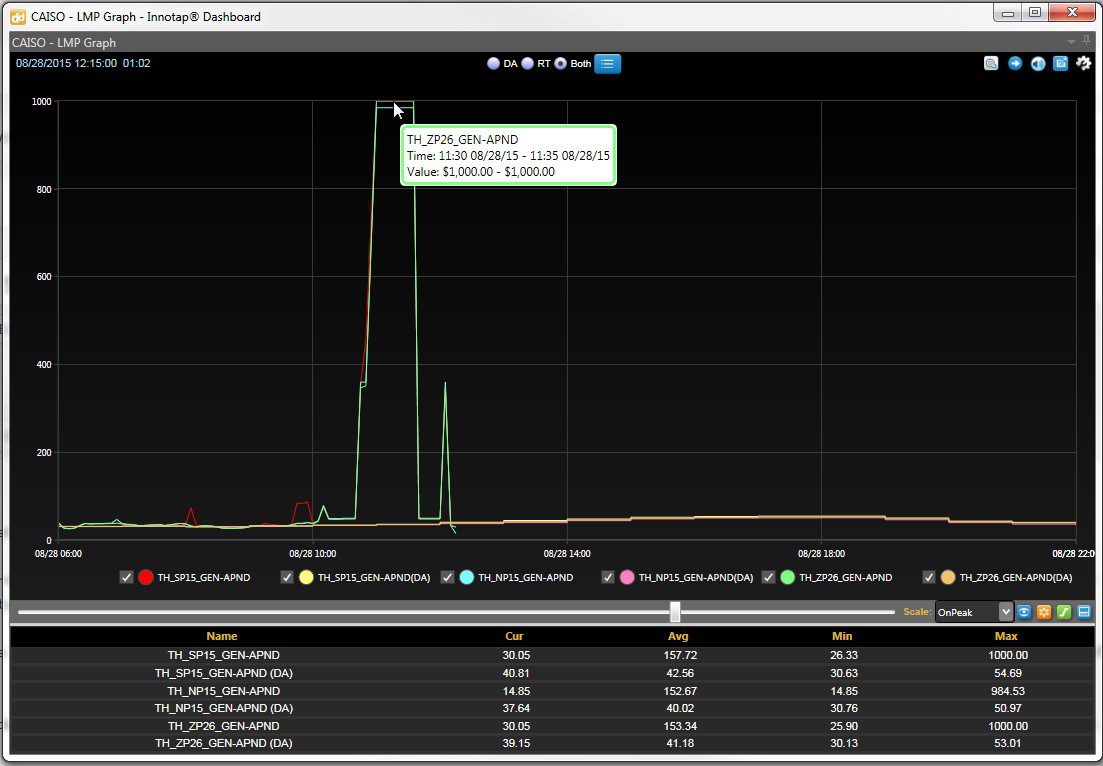Click the red TH_SP15_GEN-APND color swatch
The image size is (1103, 766).
pos(146,577)
